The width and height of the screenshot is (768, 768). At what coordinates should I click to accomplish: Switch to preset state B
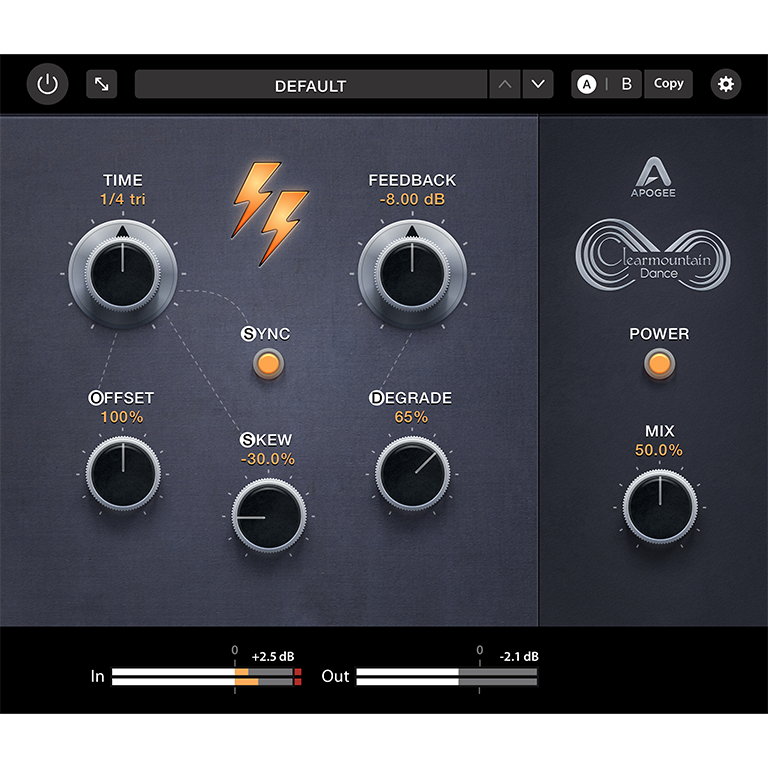tap(627, 84)
